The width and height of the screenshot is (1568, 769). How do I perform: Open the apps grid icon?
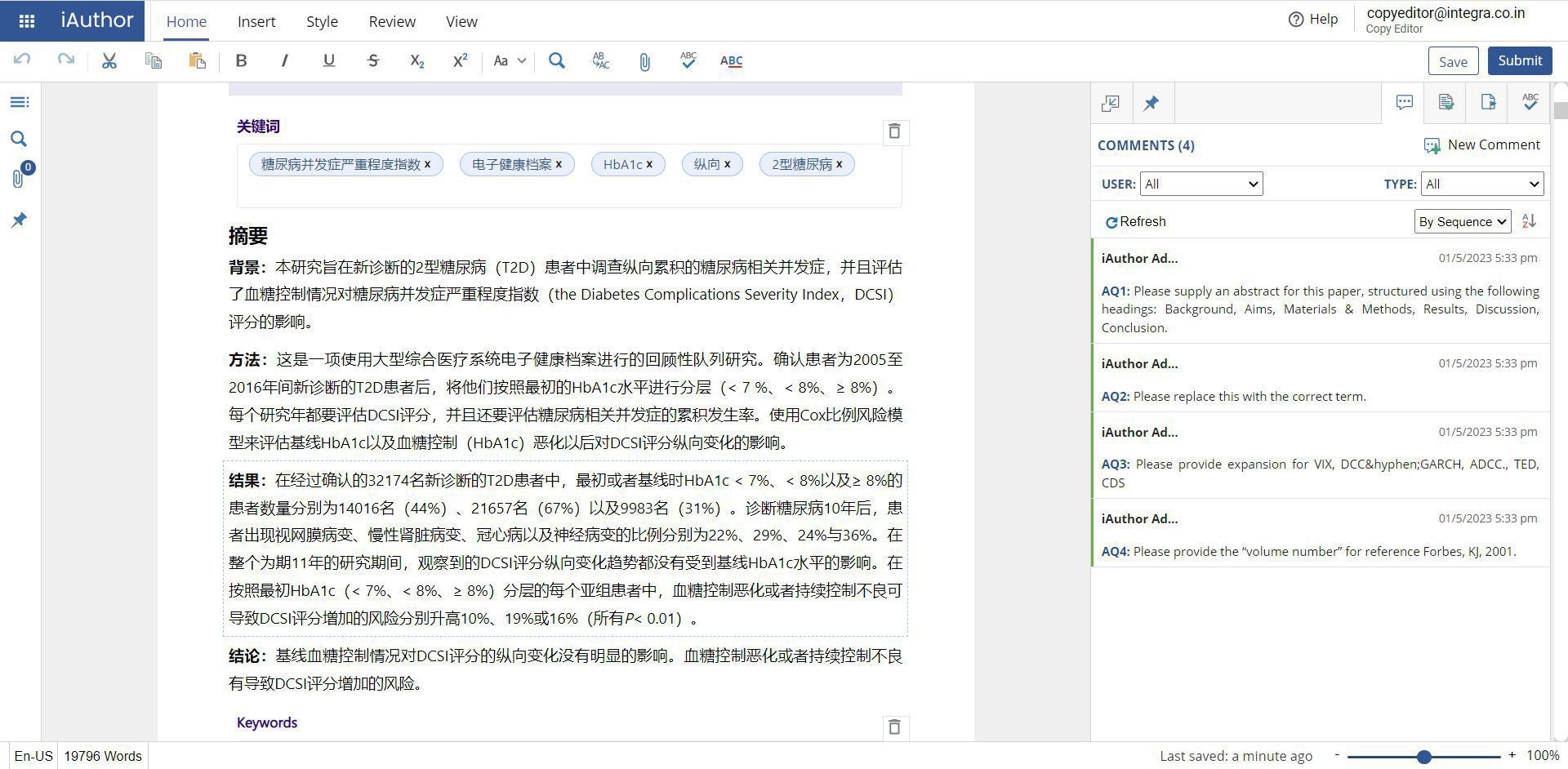click(x=26, y=21)
